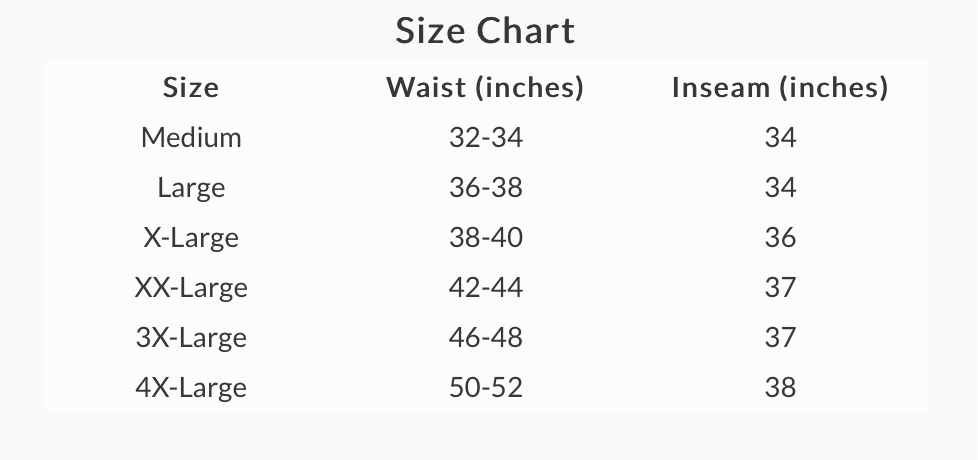Click the 36-38 waist value
978x460 pixels.
point(486,188)
